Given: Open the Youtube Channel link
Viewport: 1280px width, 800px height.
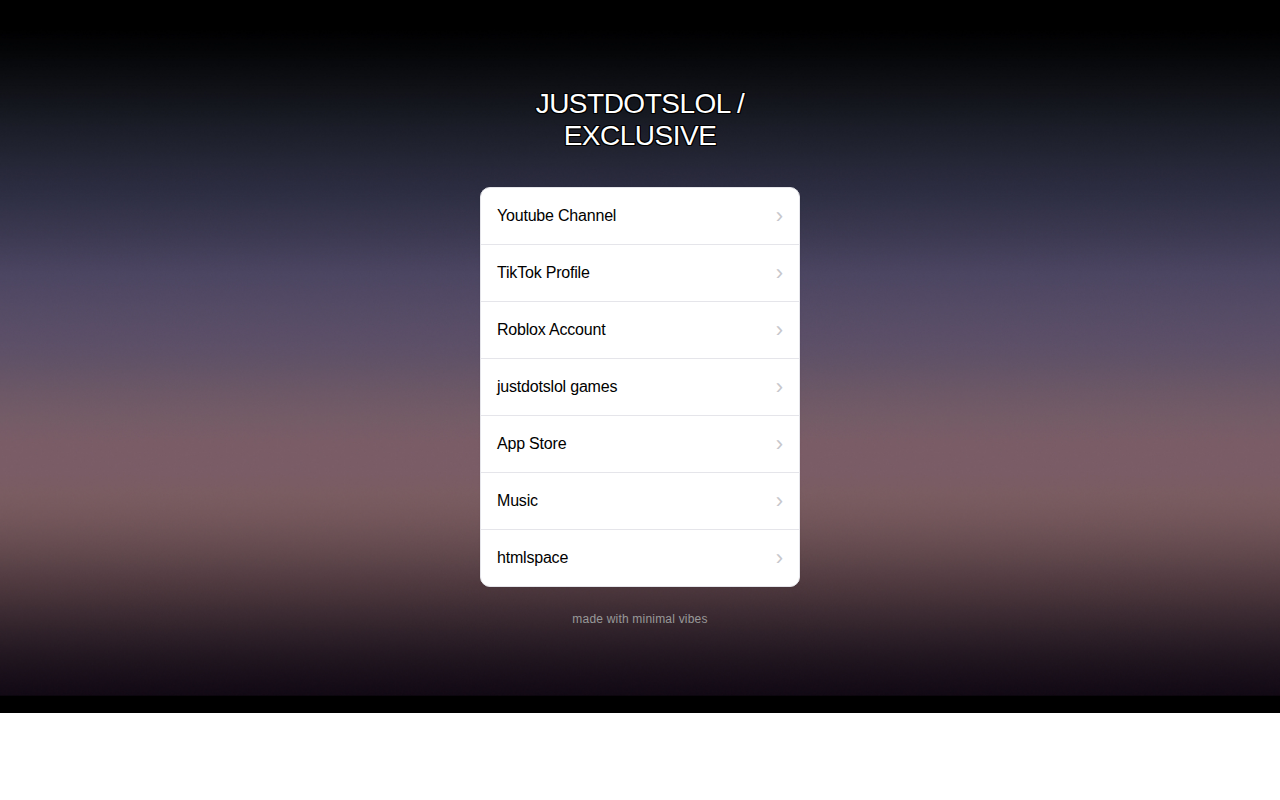Looking at the screenshot, I should [x=640, y=216].
